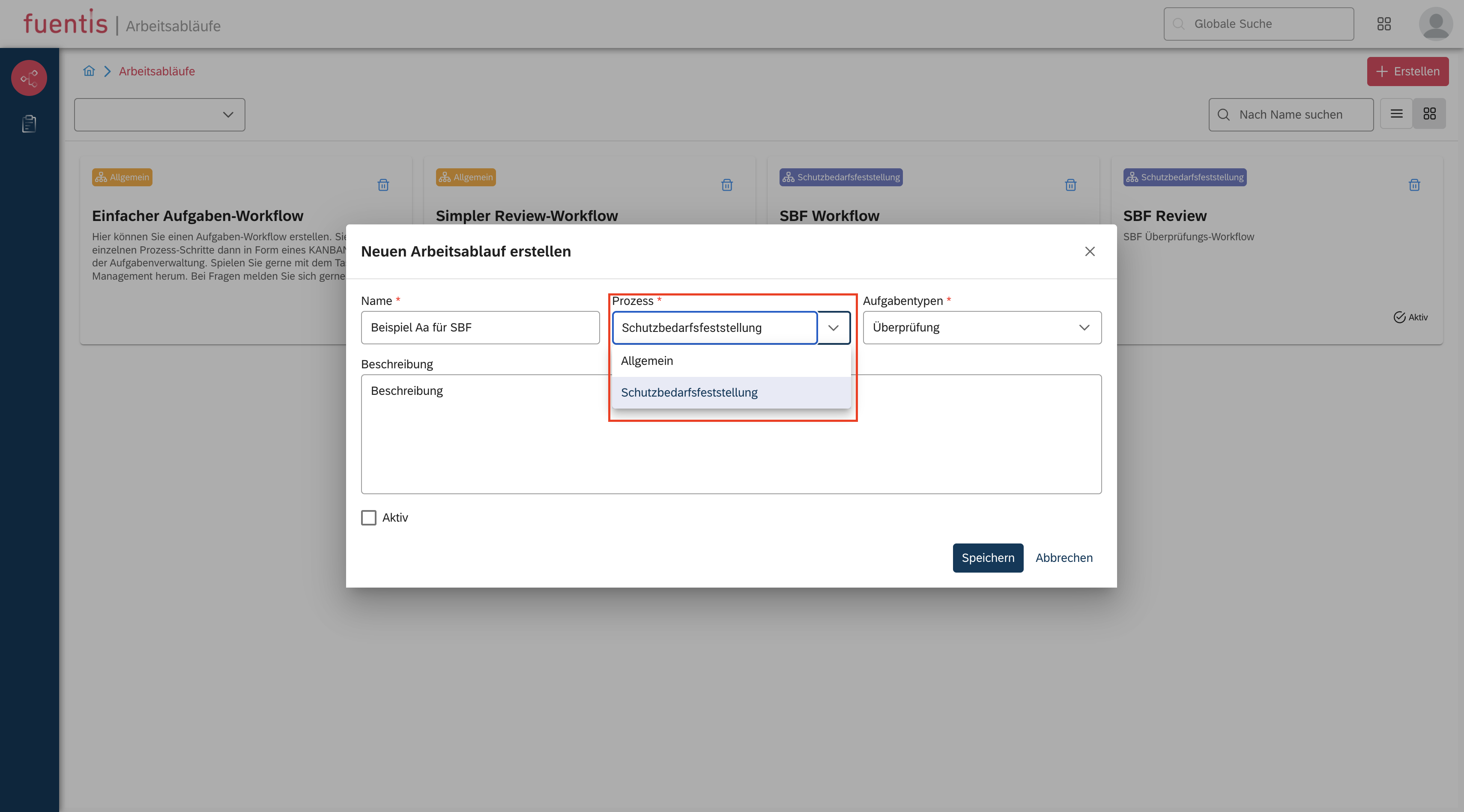Screen dimensions: 1464x812
Task: Cancel the dialog via Abbrechen
Action: (x=1064, y=558)
